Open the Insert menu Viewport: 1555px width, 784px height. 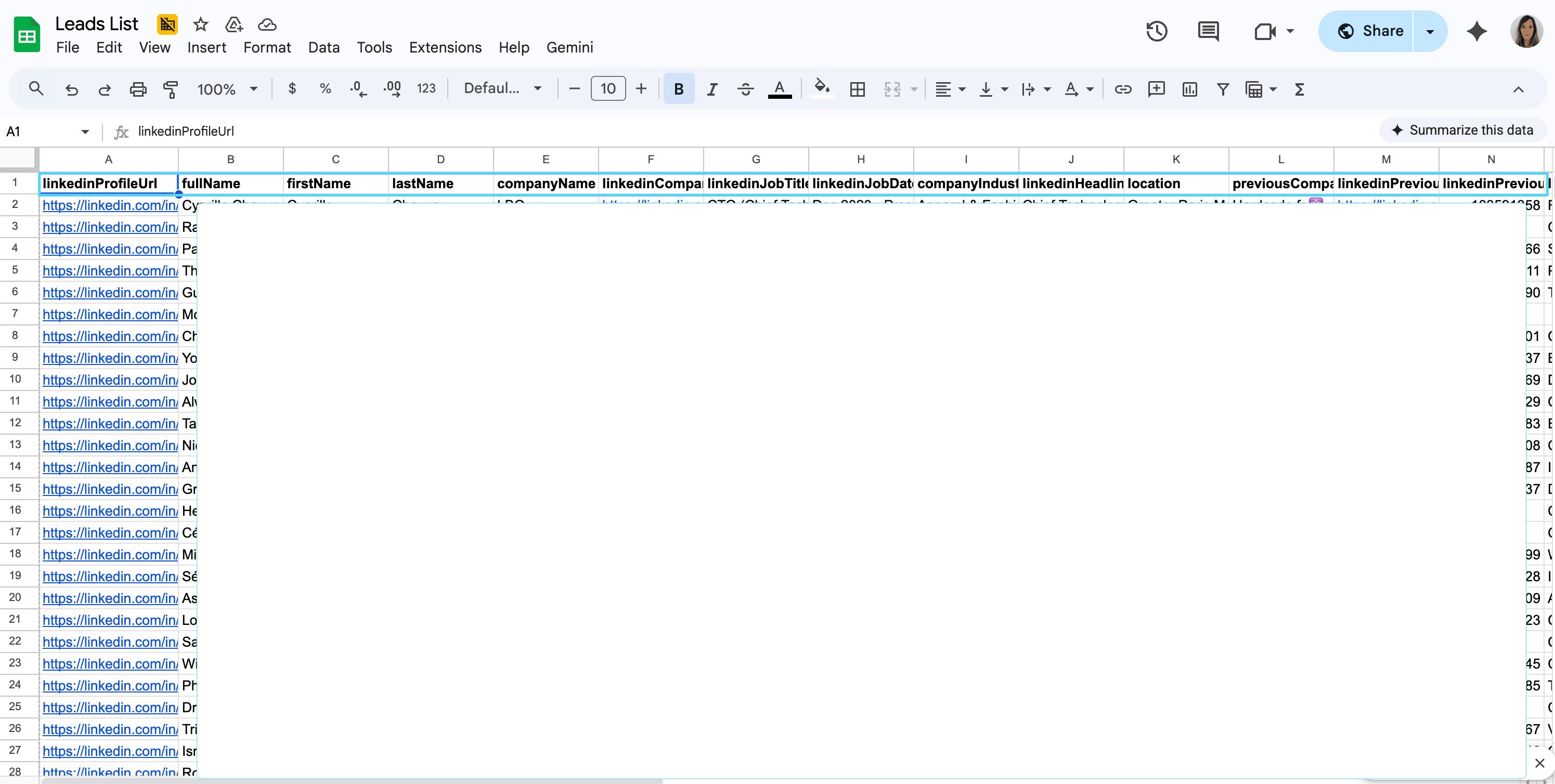click(x=206, y=48)
